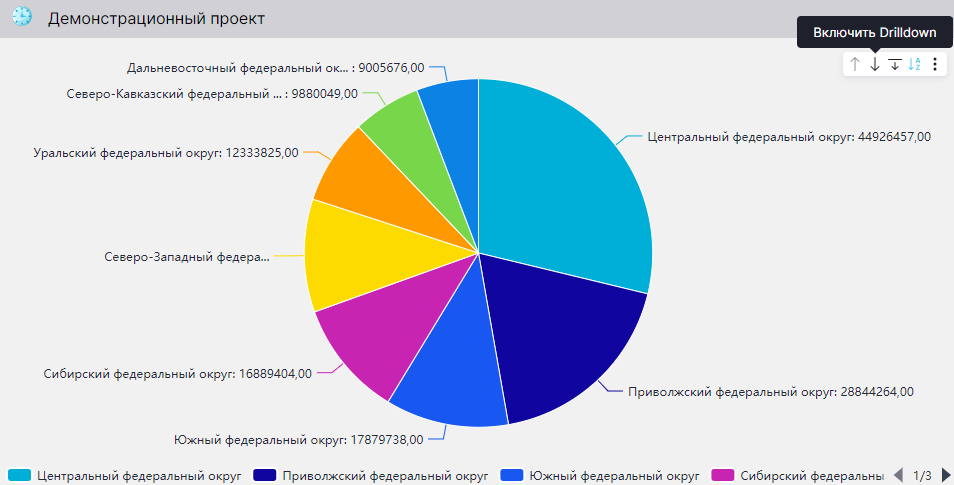This screenshot has width=954, height=485.
Task: Toggle Приволжский федеральный округ legend item
Action: tap(384, 476)
